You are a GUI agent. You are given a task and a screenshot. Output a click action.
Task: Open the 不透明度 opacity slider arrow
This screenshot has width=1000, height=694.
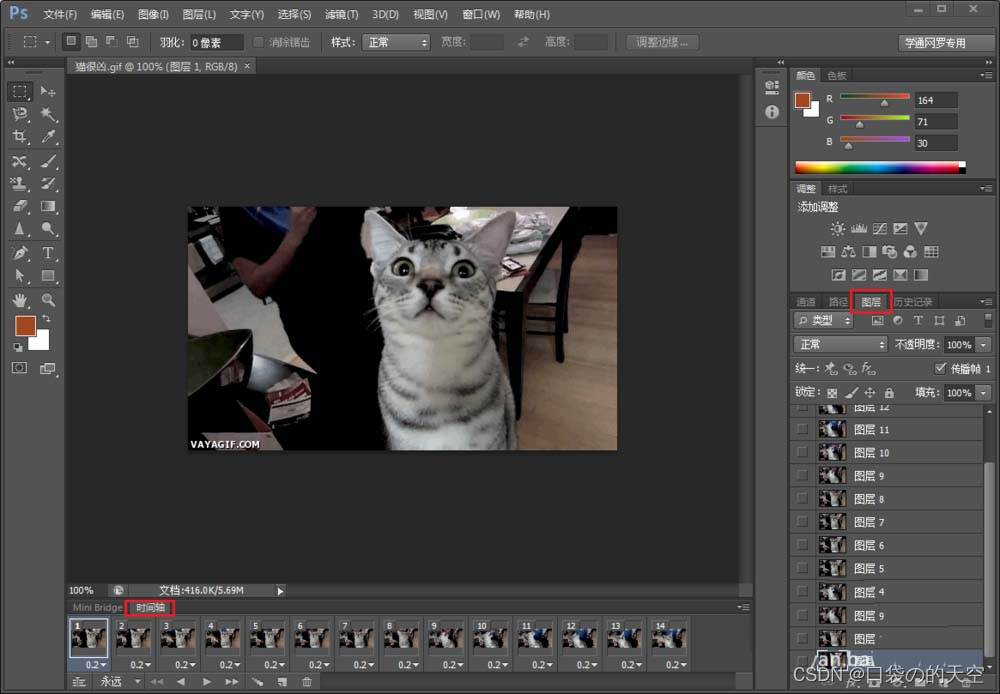click(983, 344)
